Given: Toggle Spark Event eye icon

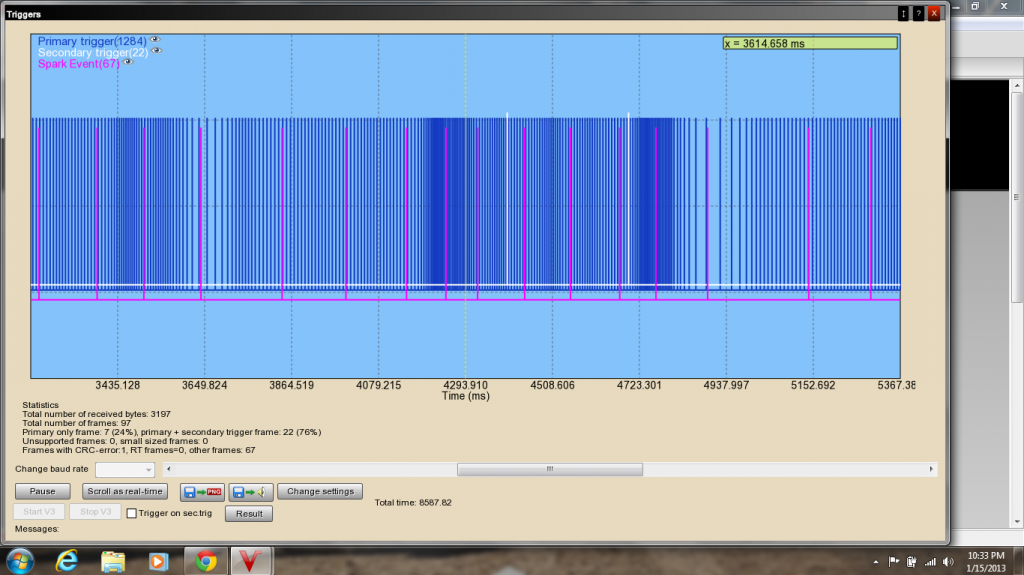Looking at the screenshot, I should tap(128, 62).
